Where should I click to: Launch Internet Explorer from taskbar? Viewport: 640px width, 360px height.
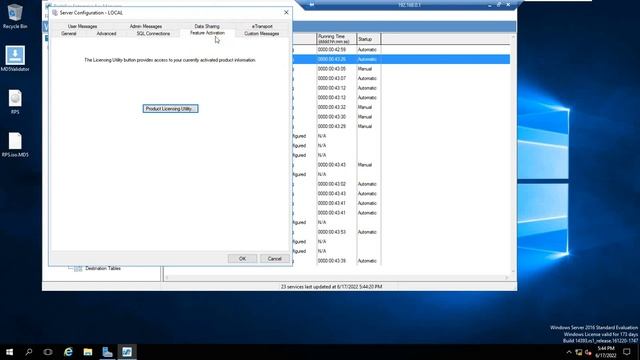[68, 352]
